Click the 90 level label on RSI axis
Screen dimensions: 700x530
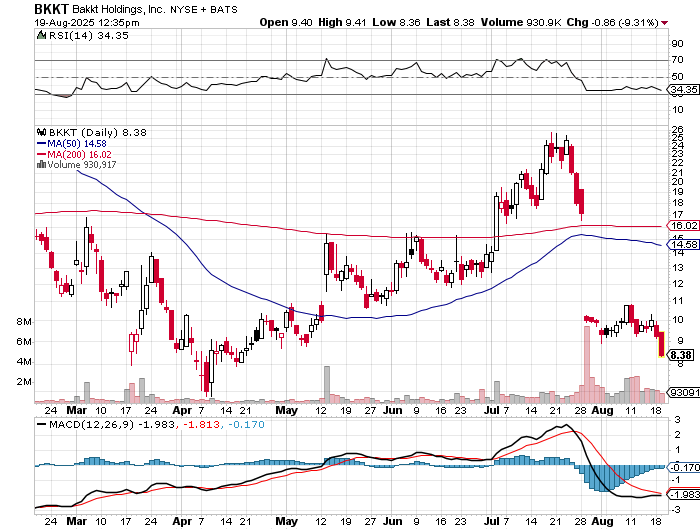click(677, 43)
